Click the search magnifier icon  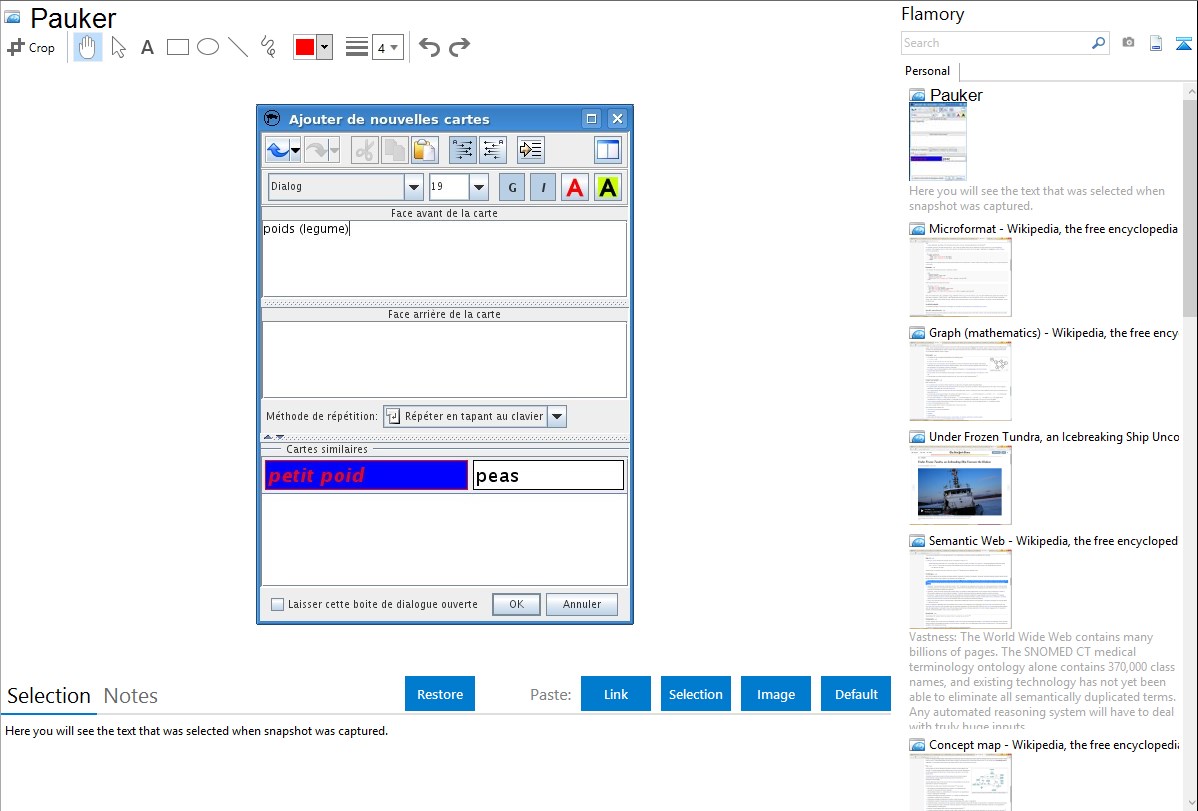(x=1099, y=43)
